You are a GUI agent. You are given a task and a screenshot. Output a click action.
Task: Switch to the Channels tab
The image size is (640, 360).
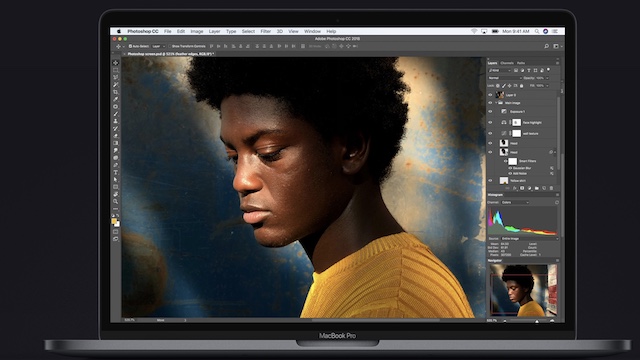pyautogui.click(x=507, y=63)
